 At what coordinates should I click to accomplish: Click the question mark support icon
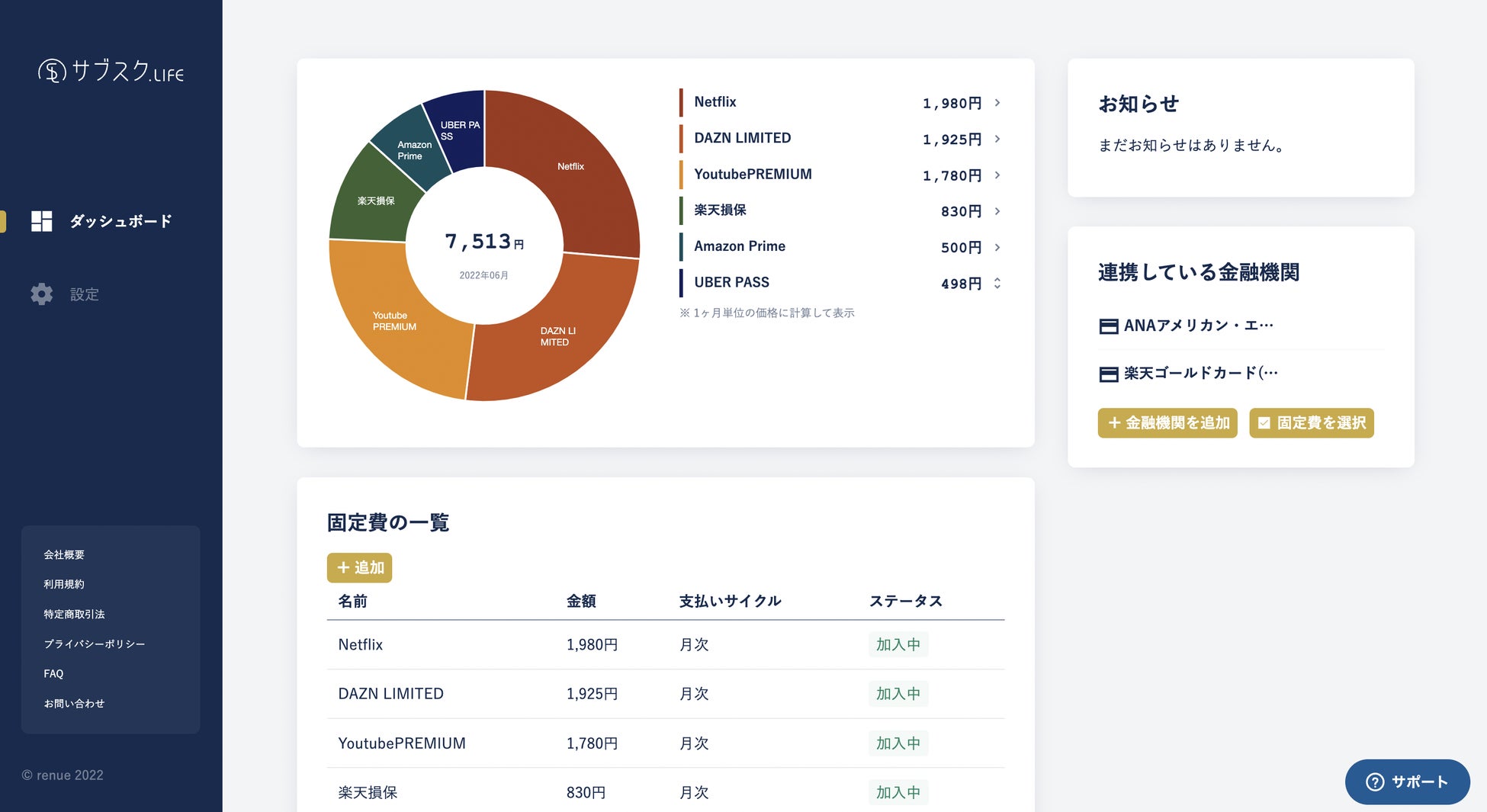pyautogui.click(x=1375, y=782)
